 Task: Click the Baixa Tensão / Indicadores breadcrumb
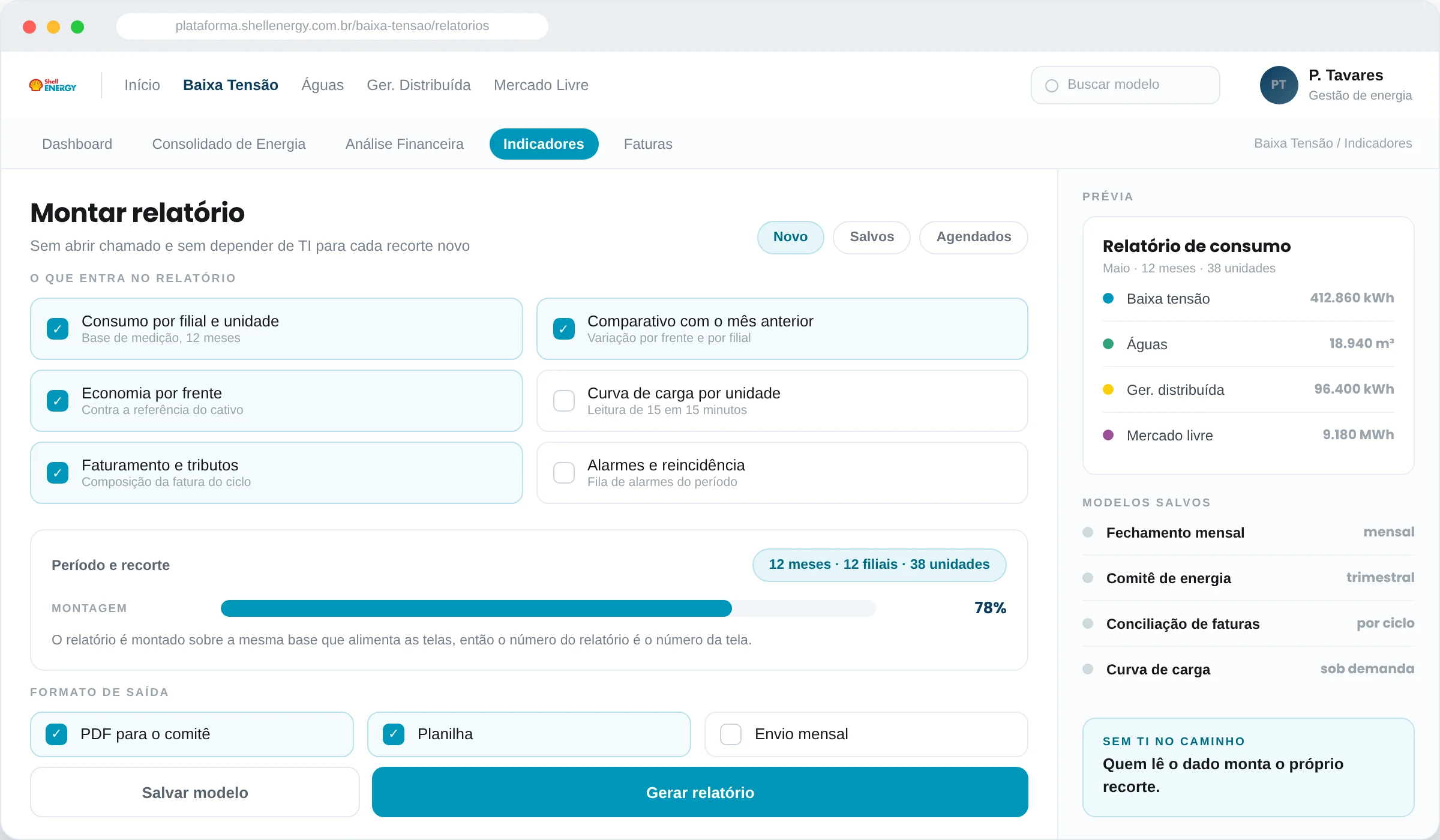pyautogui.click(x=1333, y=143)
